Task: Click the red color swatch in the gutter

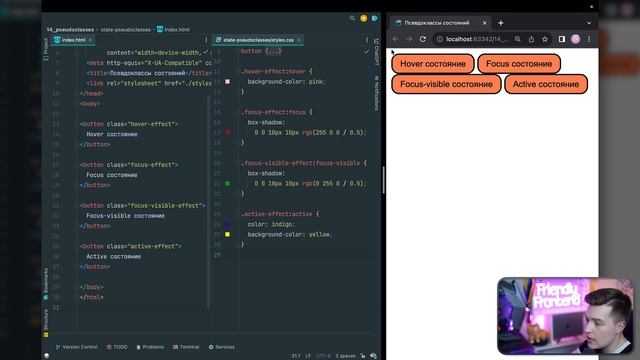Action: (x=228, y=133)
